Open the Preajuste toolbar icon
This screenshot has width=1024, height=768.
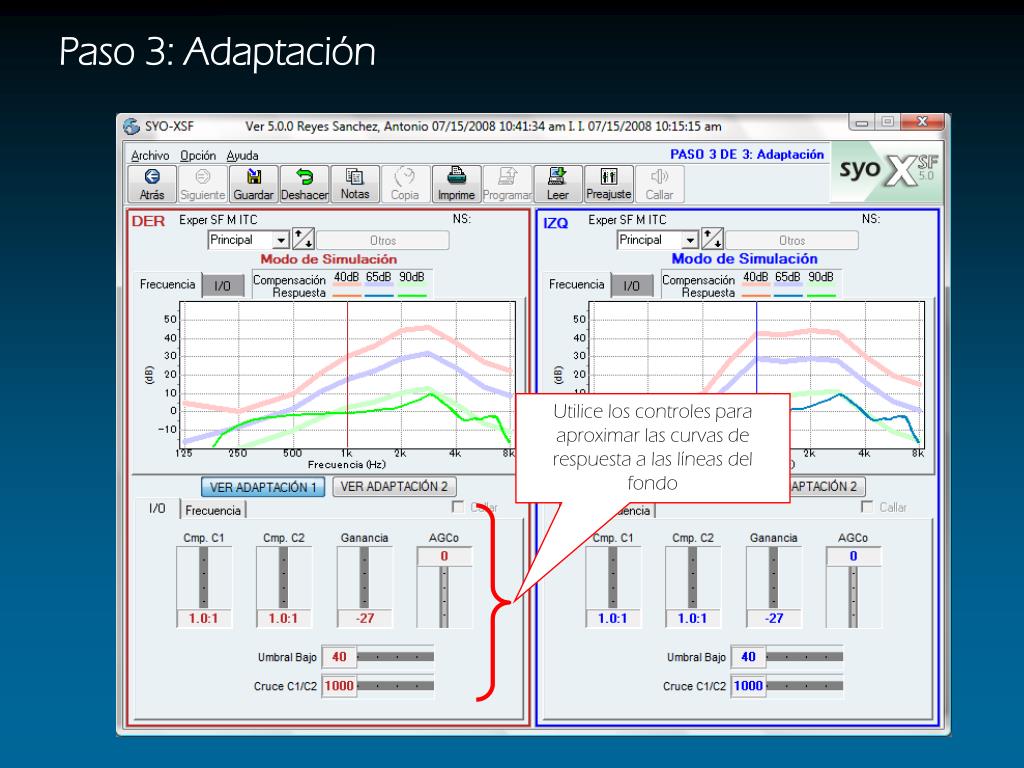(x=609, y=184)
